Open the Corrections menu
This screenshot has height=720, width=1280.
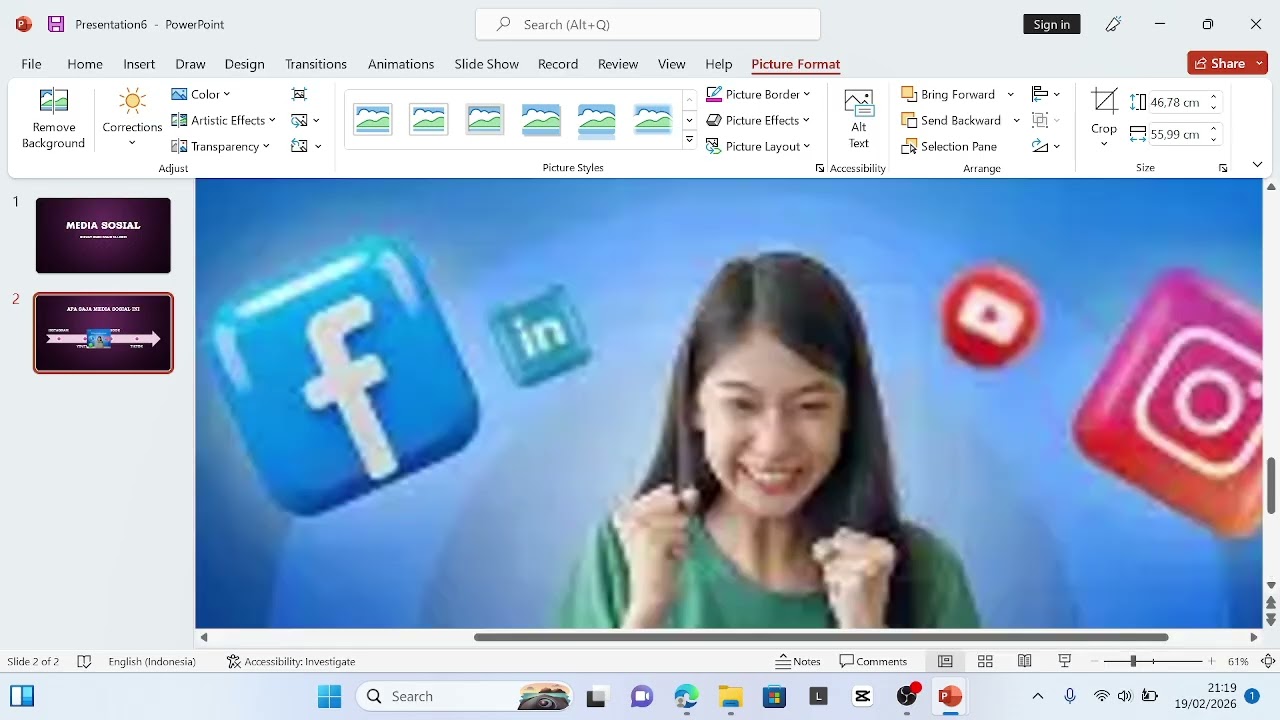(x=132, y=119)
